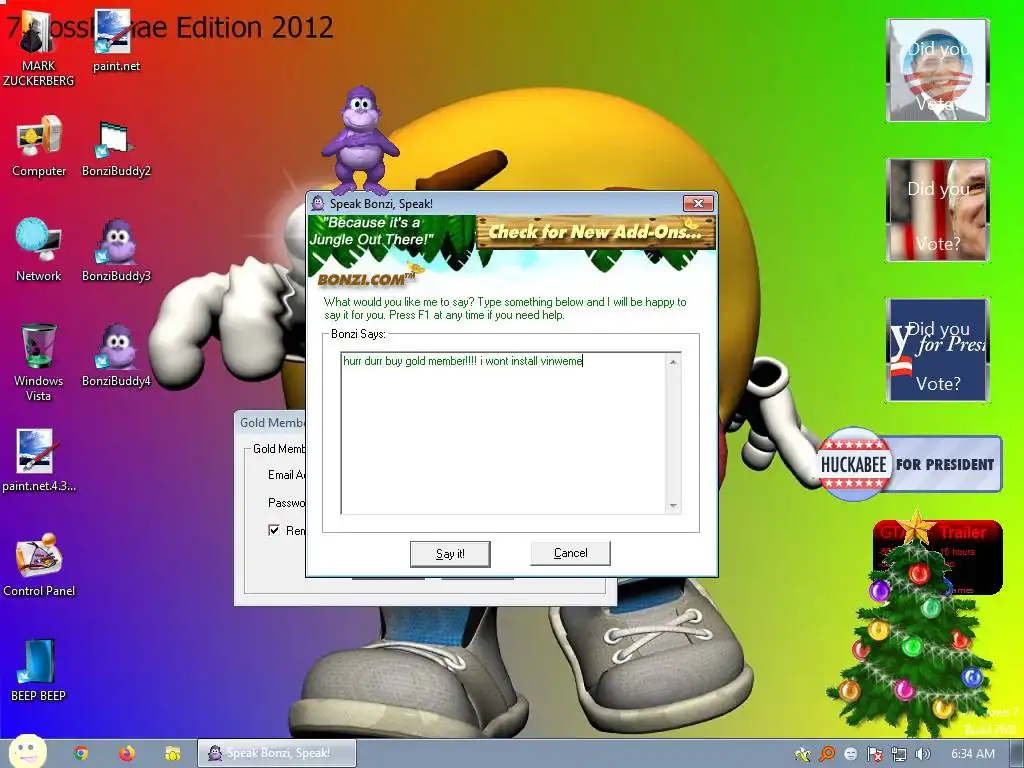Screen dimensions: 1024x768
Task: Select the paint.net.4.3 installer icon
Action: [39, 460]
